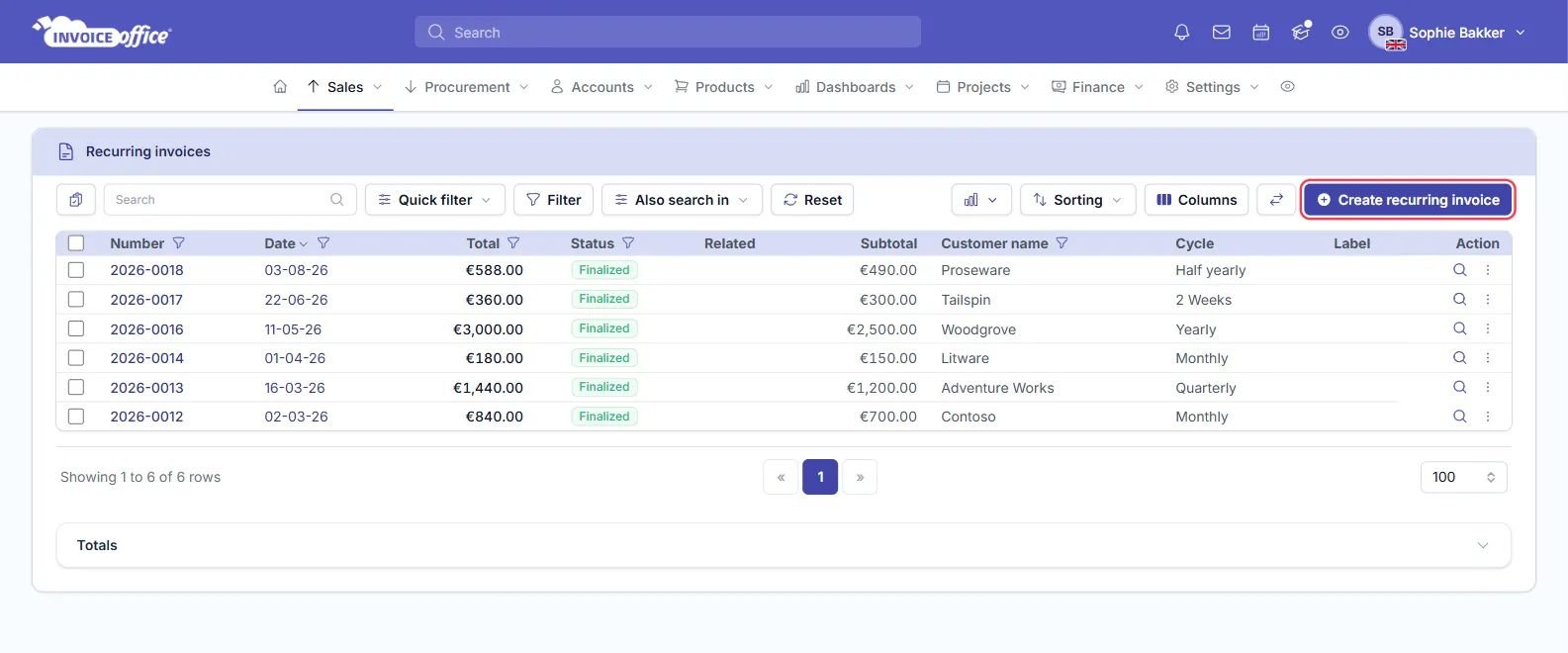Open the Finance menu

(x=1098, y=87)
